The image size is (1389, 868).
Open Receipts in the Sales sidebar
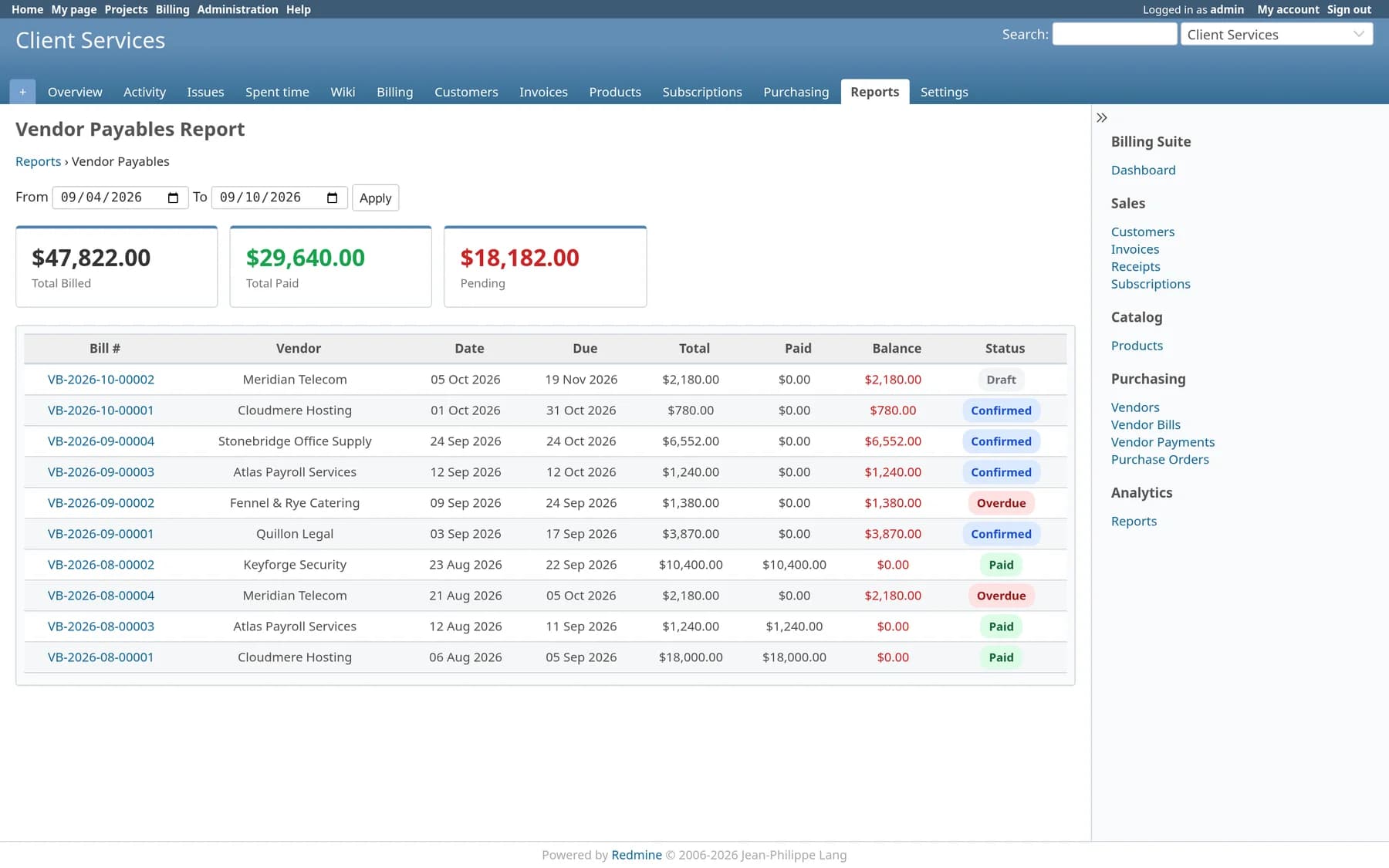click(1135, 266)
